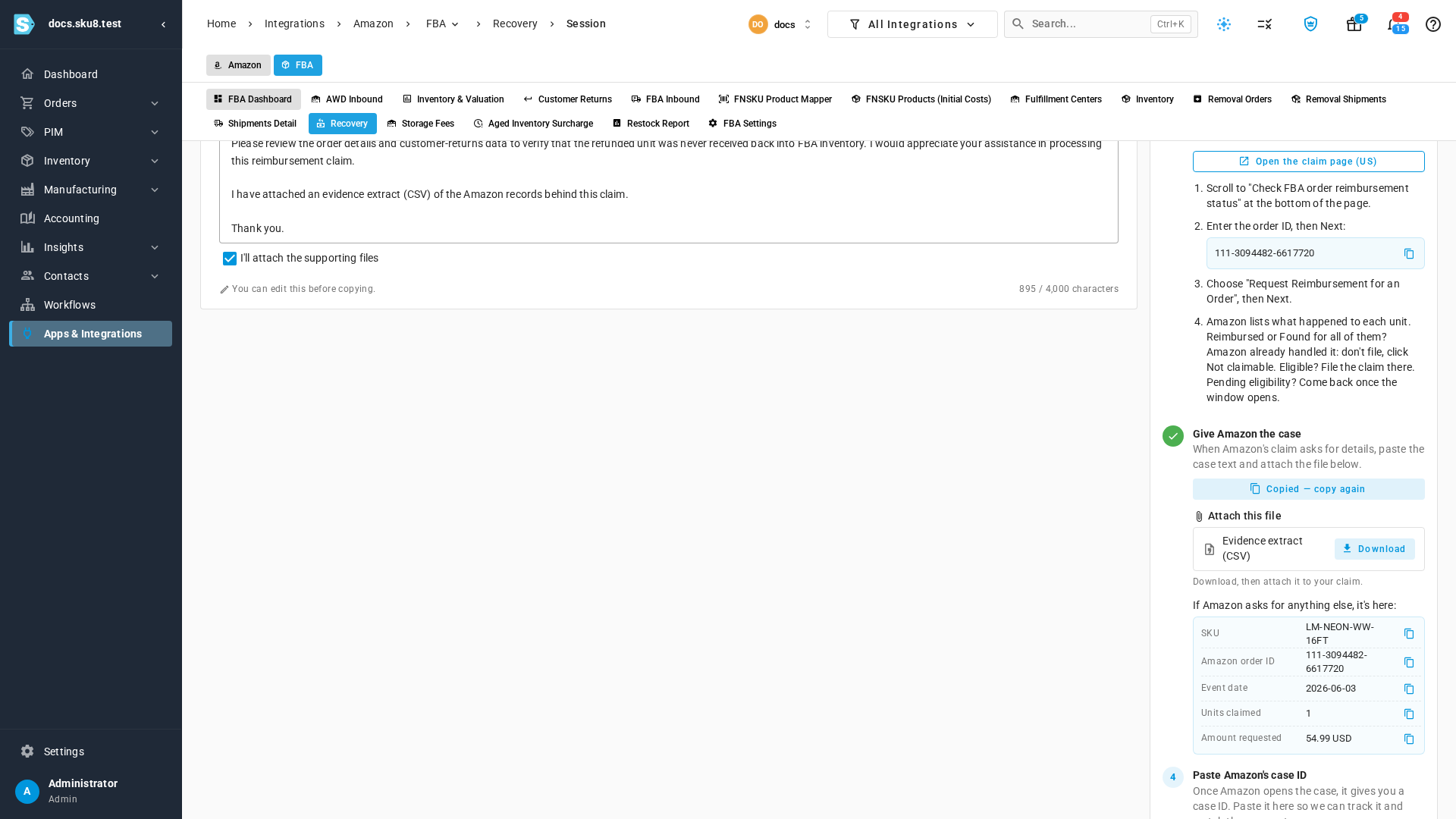
Task: Select the FBA Dashboard tab
Action: point(253,99)
